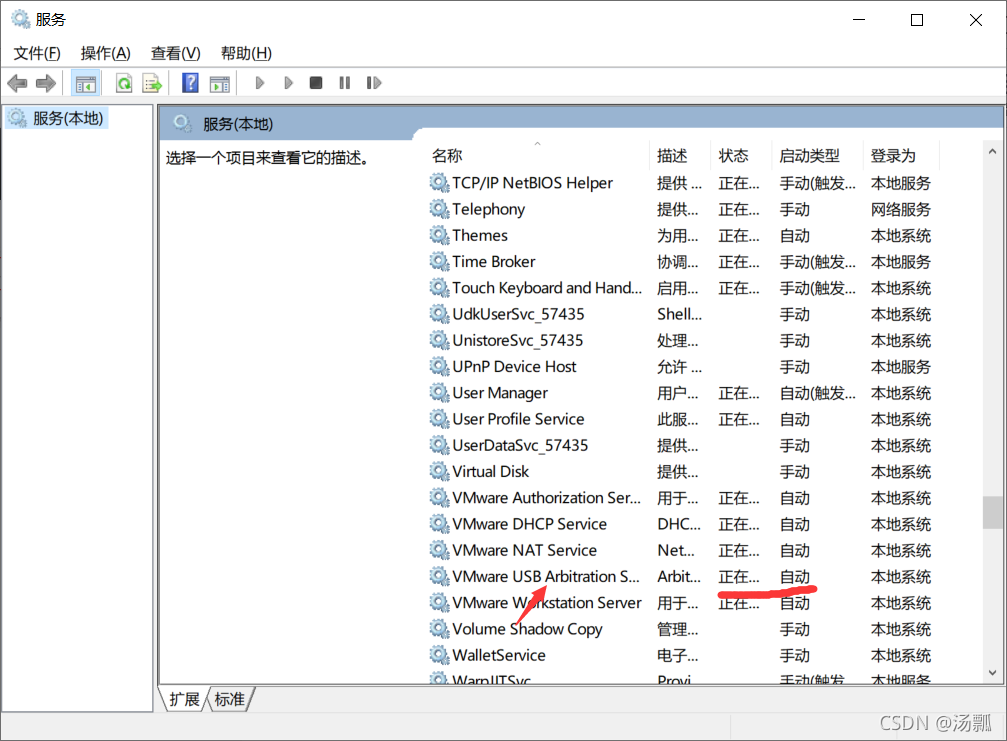Click DHC... description of VMware DHCP Service
The image size is (1007, 741).
679,525
